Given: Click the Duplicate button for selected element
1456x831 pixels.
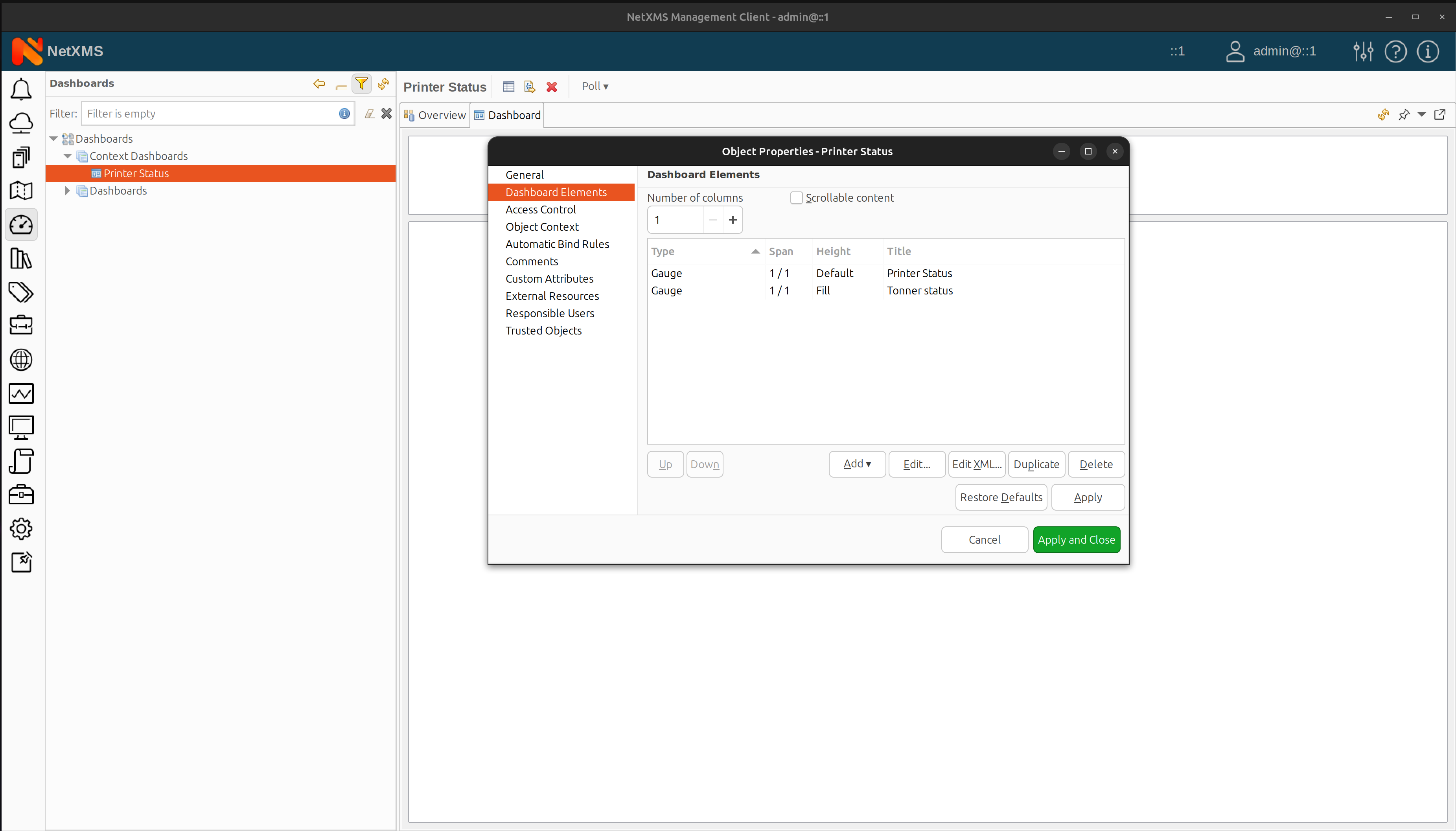Looking at the screenshot, I should [1036, 464].
